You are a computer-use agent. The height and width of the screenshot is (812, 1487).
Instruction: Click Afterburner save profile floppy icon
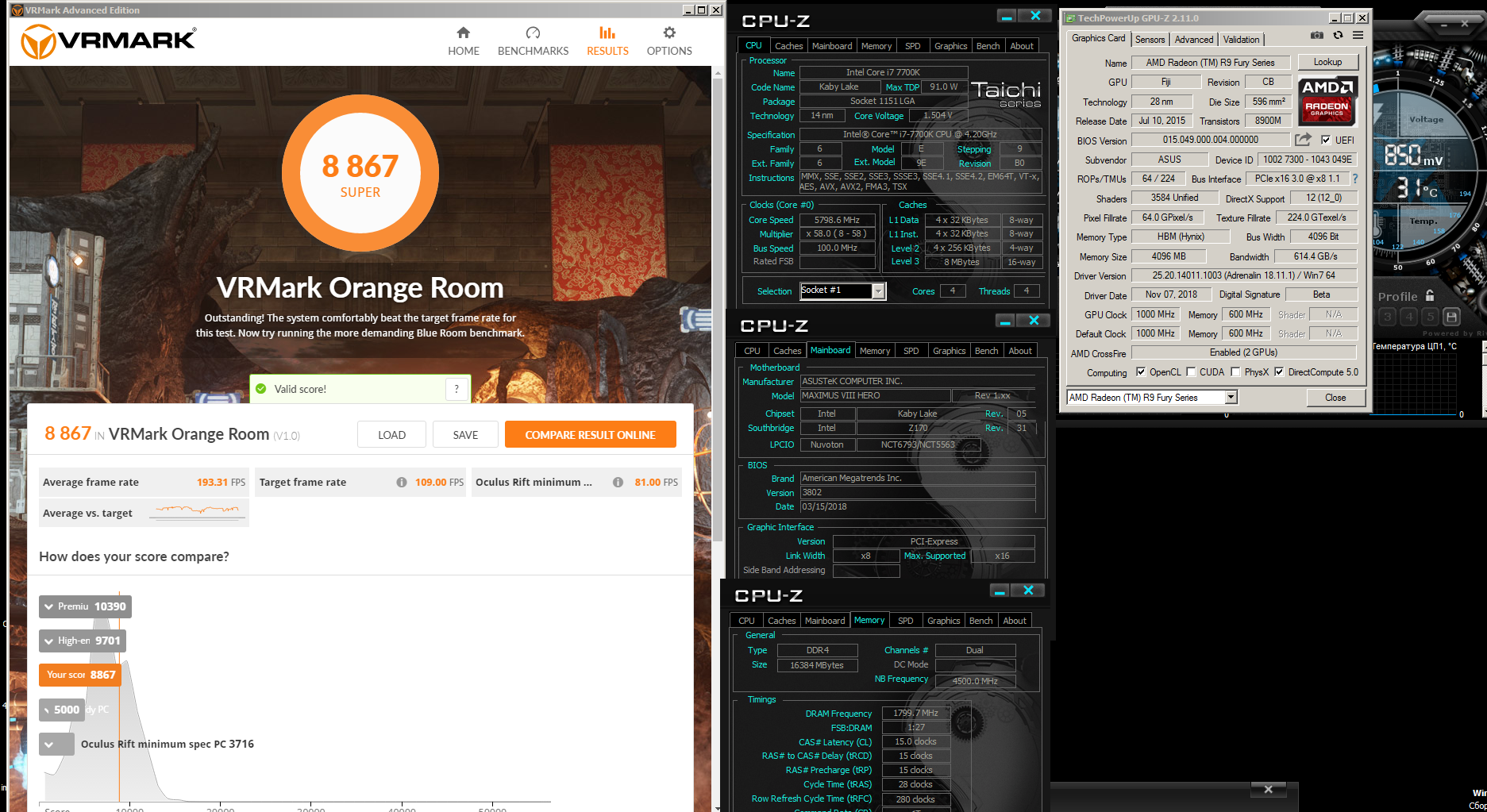pyautogui.click(x=1451, y=317)
